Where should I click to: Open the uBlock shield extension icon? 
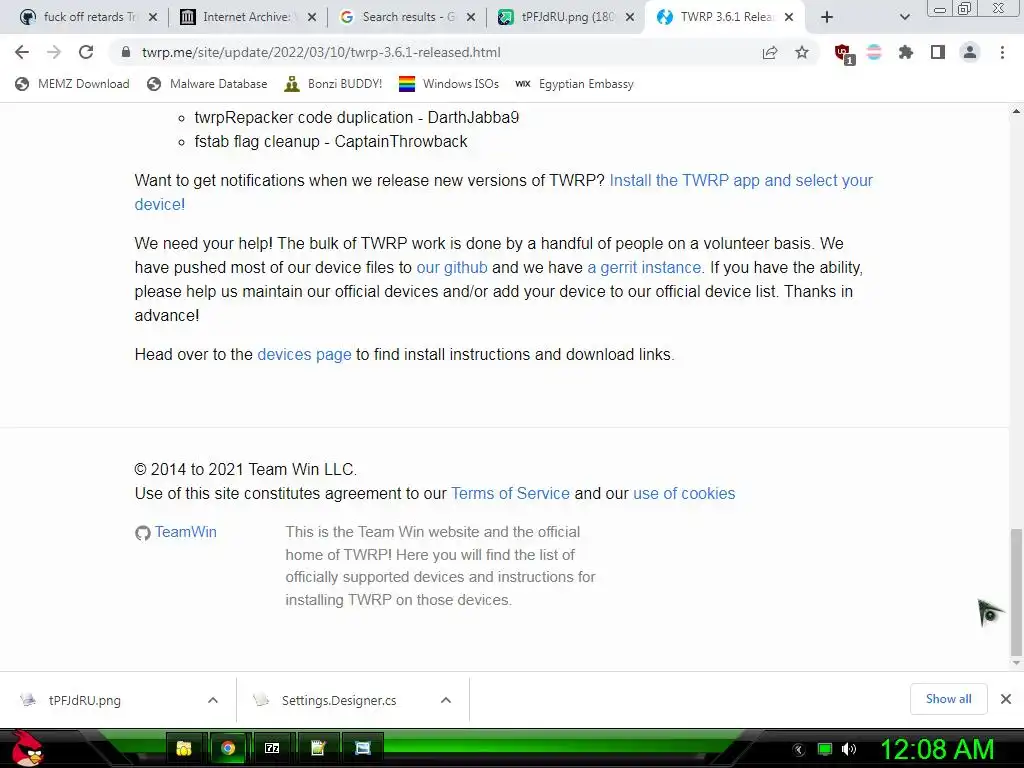(843, 53)
